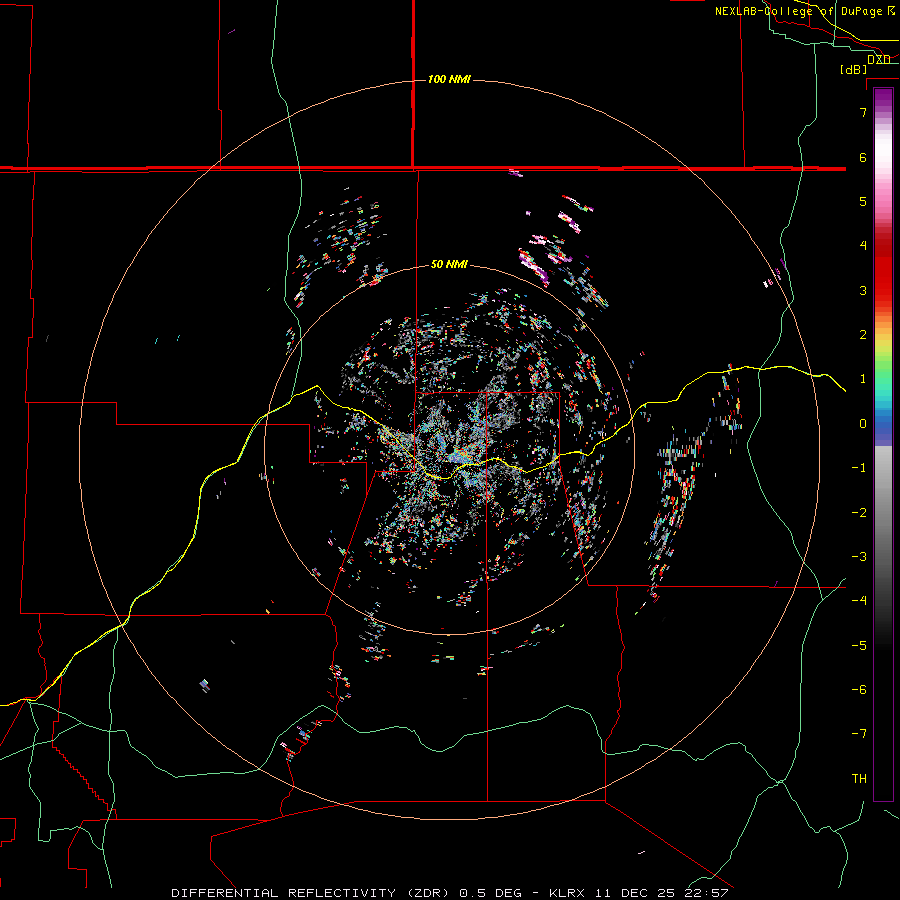The height and width of the screenshot is (900, 900).
Task: Click the -4 value on color scale
Action: 859,600
